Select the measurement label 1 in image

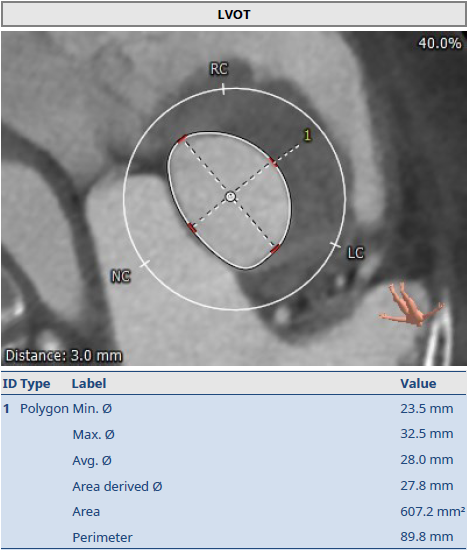tap(307, 135)
